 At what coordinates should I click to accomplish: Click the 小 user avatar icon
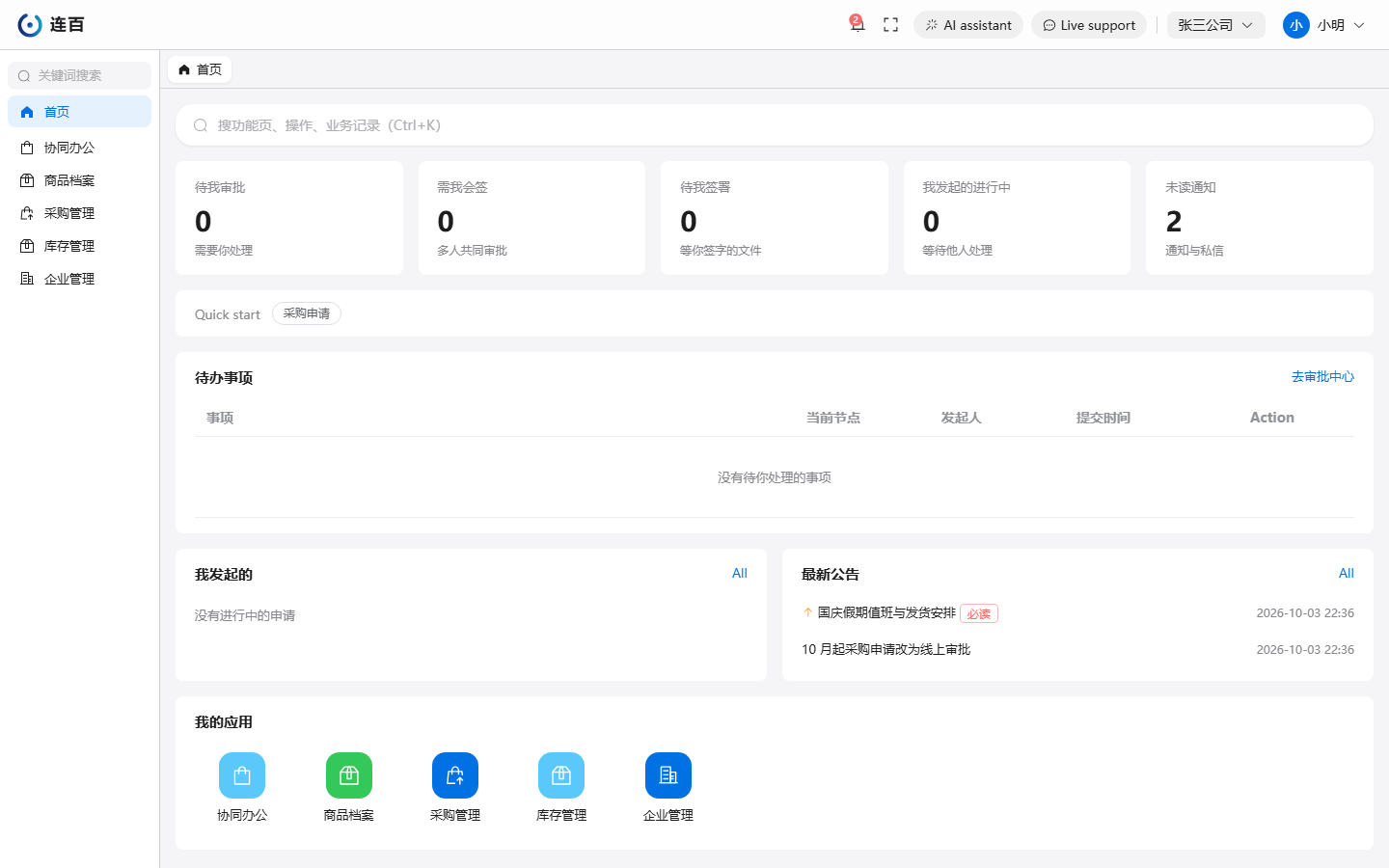pyautogui.click(x=1295, y=25)
